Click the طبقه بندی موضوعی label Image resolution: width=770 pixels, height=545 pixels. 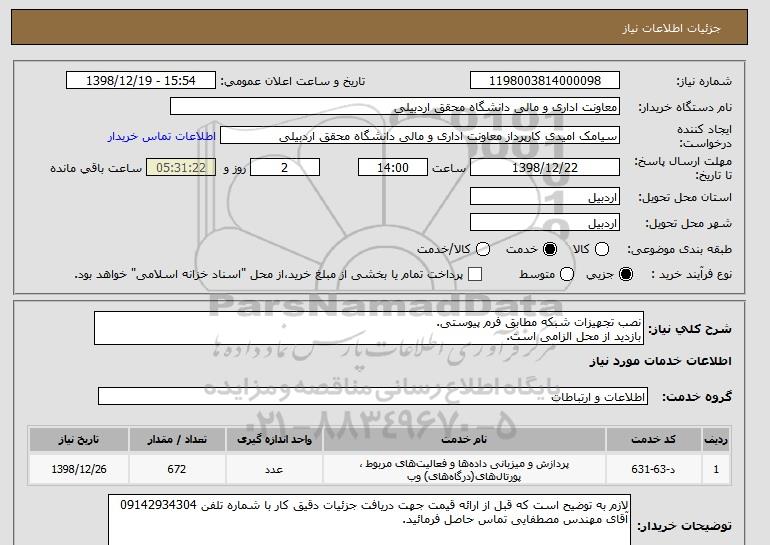[679, 249]
